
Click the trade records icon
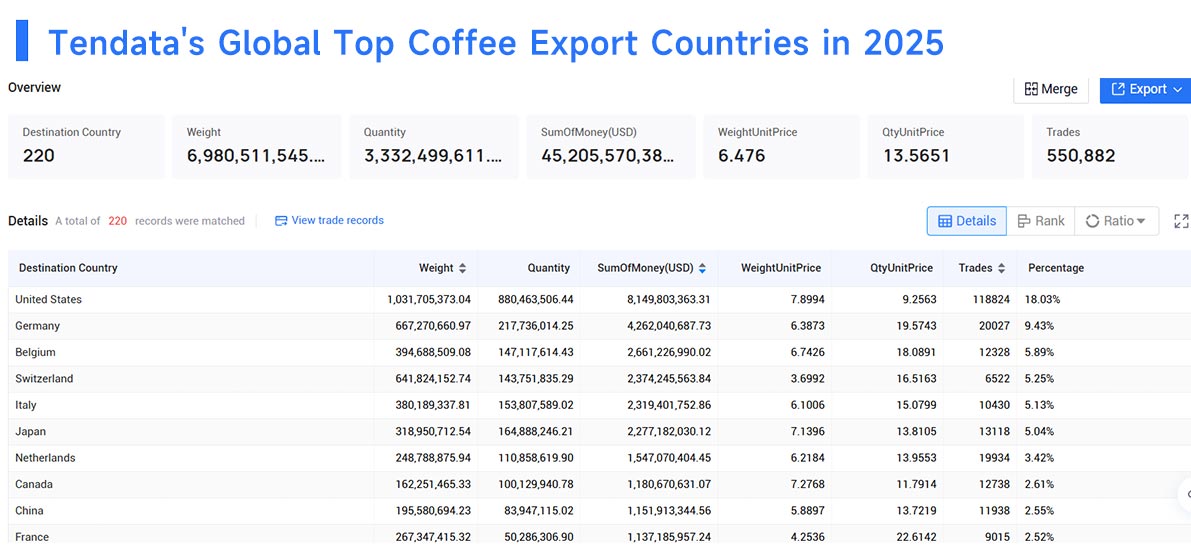point(281,220)
